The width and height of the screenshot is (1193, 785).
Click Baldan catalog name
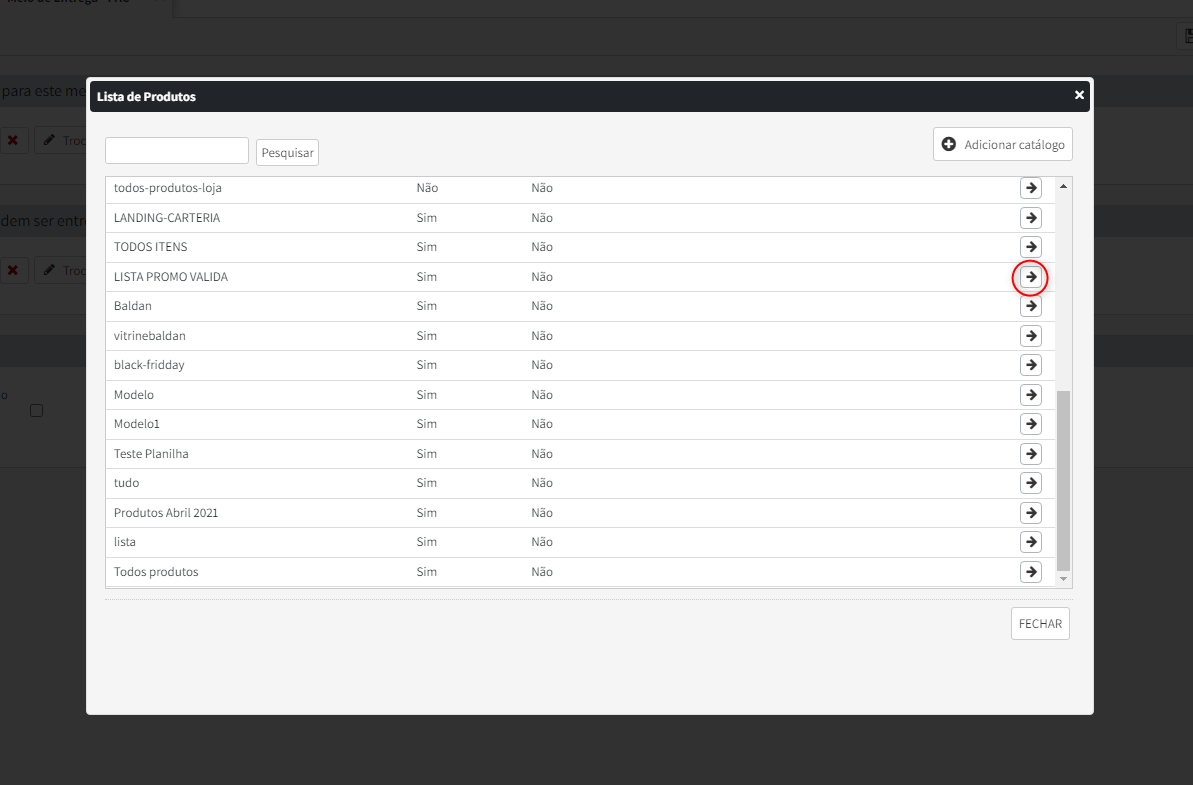[132, 306]
